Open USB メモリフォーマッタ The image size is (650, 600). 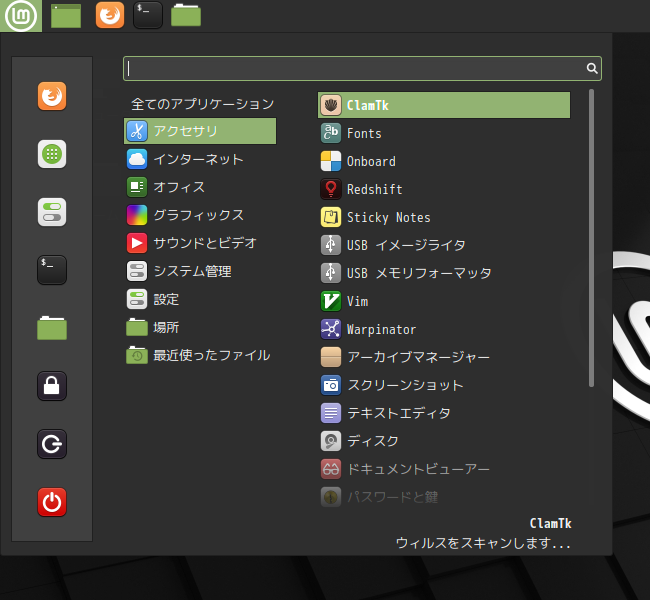(x=444, y=273)
